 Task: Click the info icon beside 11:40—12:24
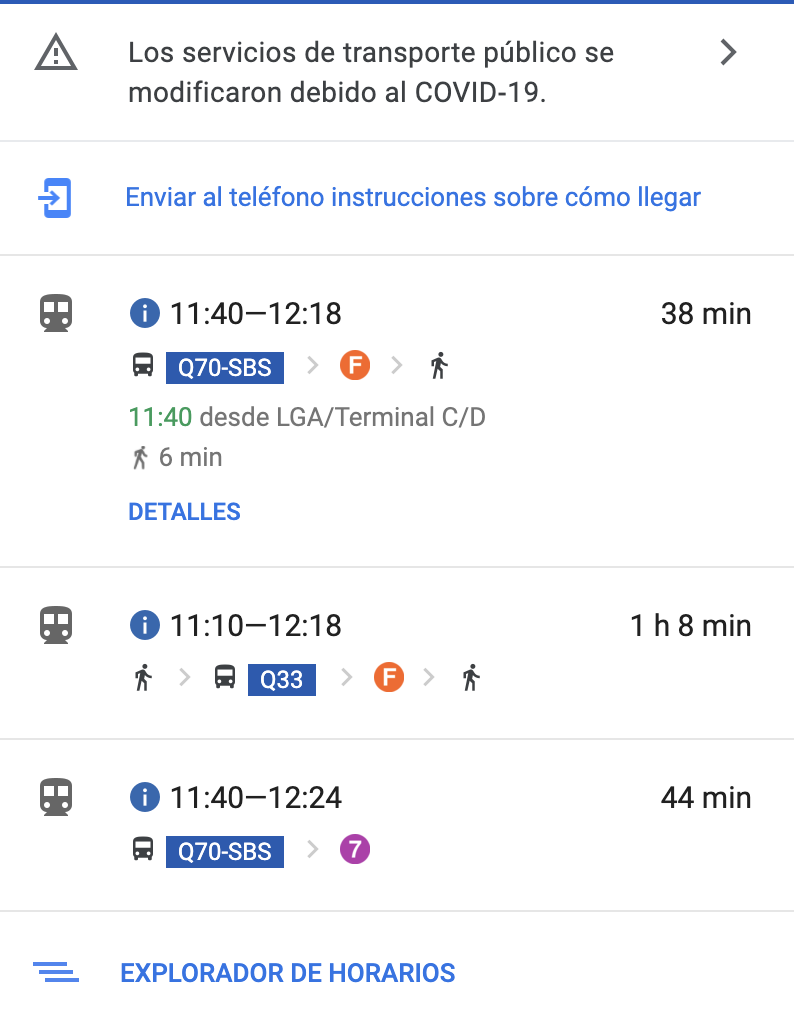point(145,797)
